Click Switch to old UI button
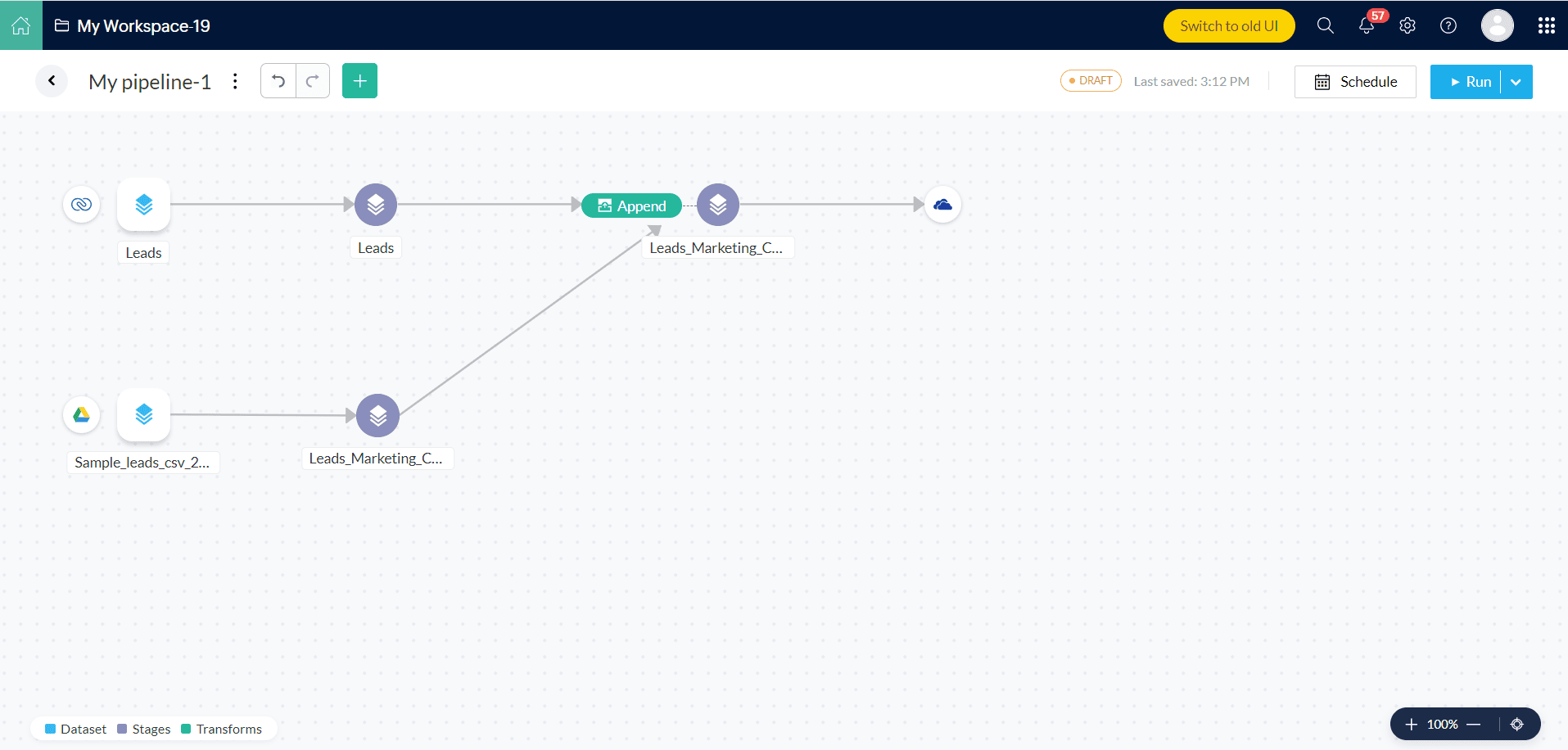1568x750 pixels. 1229,26
